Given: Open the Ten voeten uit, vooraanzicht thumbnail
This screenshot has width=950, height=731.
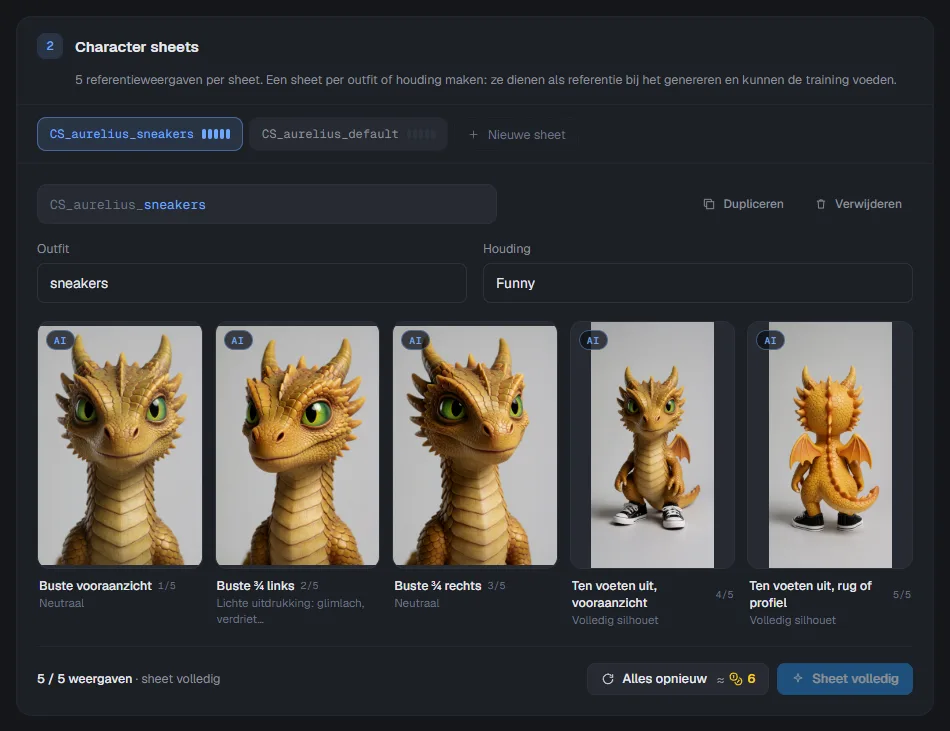Looking at the screenshot, I should 653,445.
